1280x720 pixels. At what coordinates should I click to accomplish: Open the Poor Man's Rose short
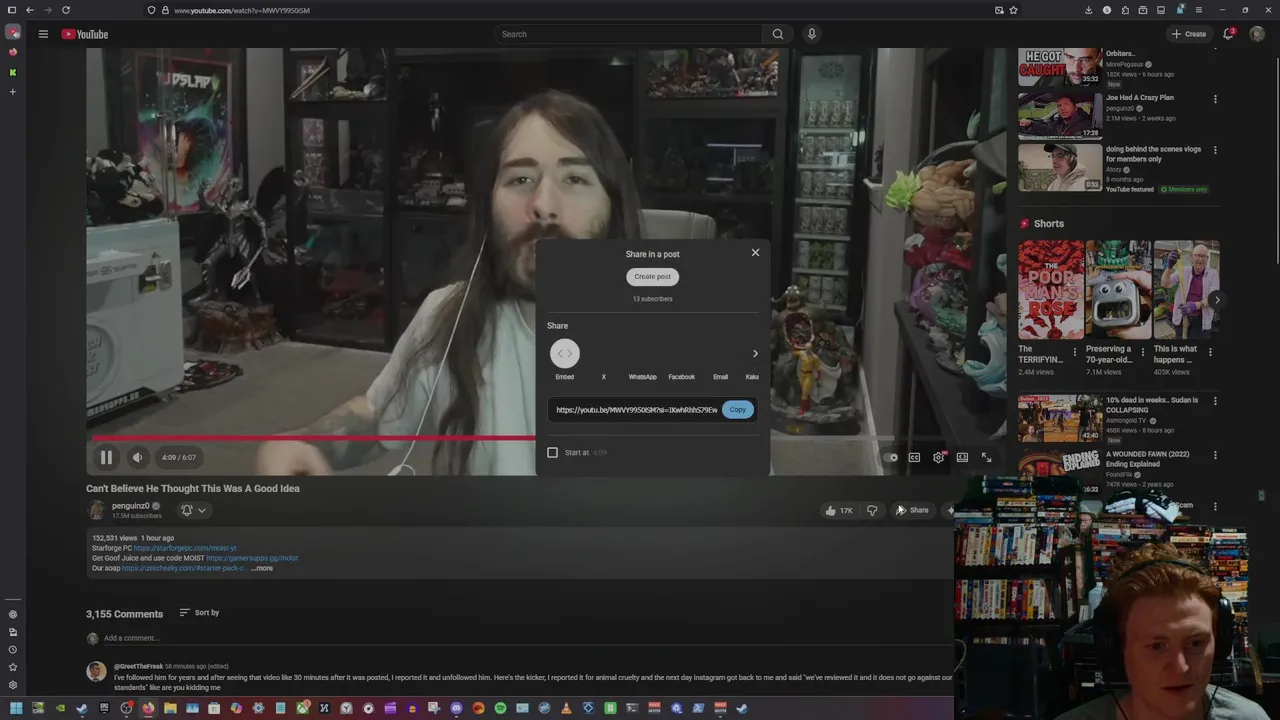(x=1051, y=290)
